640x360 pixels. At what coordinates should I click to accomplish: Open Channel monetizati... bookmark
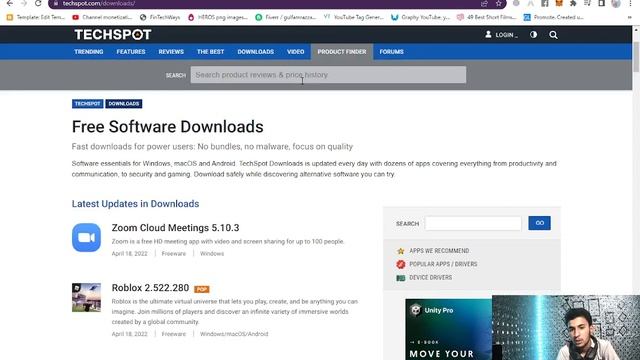[102, 17]
